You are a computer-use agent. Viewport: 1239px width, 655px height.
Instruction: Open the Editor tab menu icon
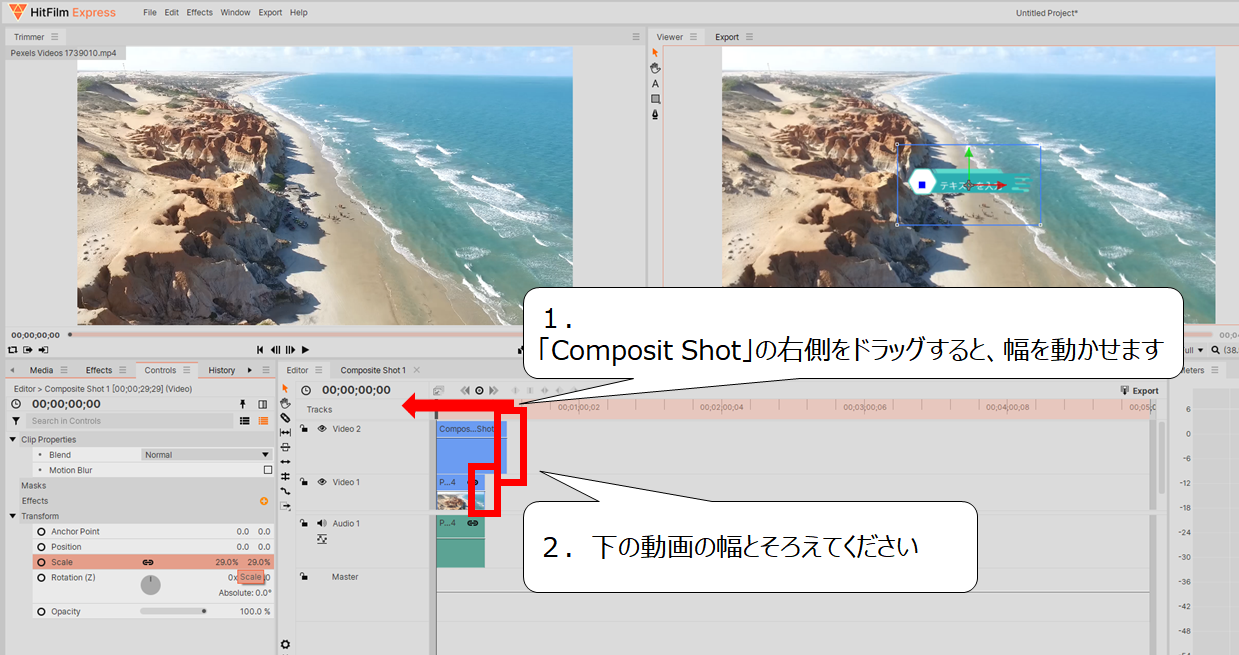point(318,370)
